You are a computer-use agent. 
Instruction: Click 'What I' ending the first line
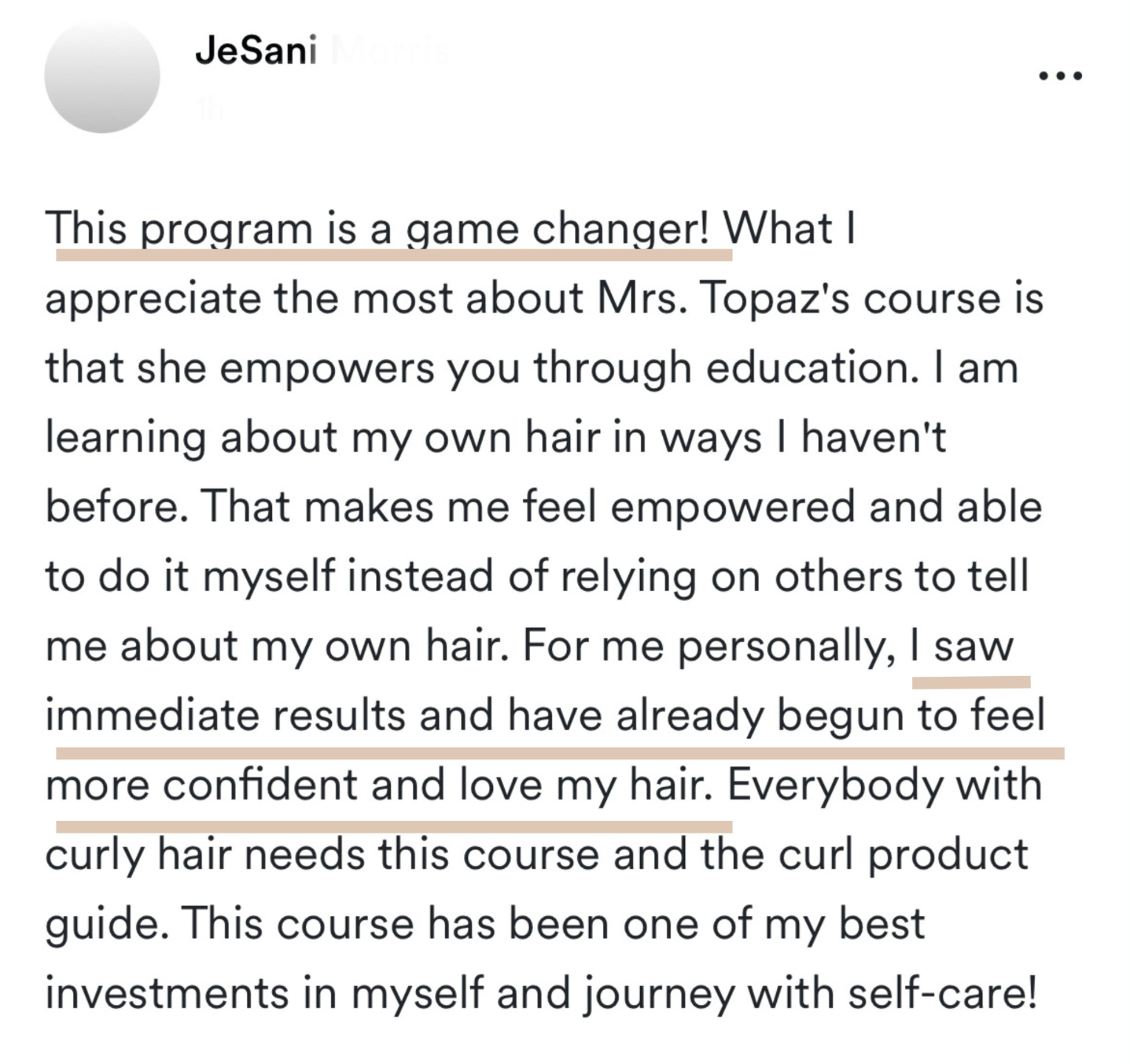(x=789, y=228)
